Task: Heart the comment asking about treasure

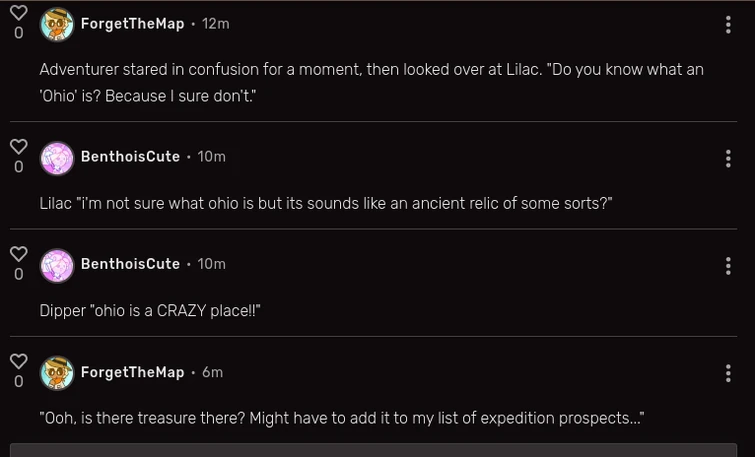Action: pyautogui.click(x=18, y=361)
